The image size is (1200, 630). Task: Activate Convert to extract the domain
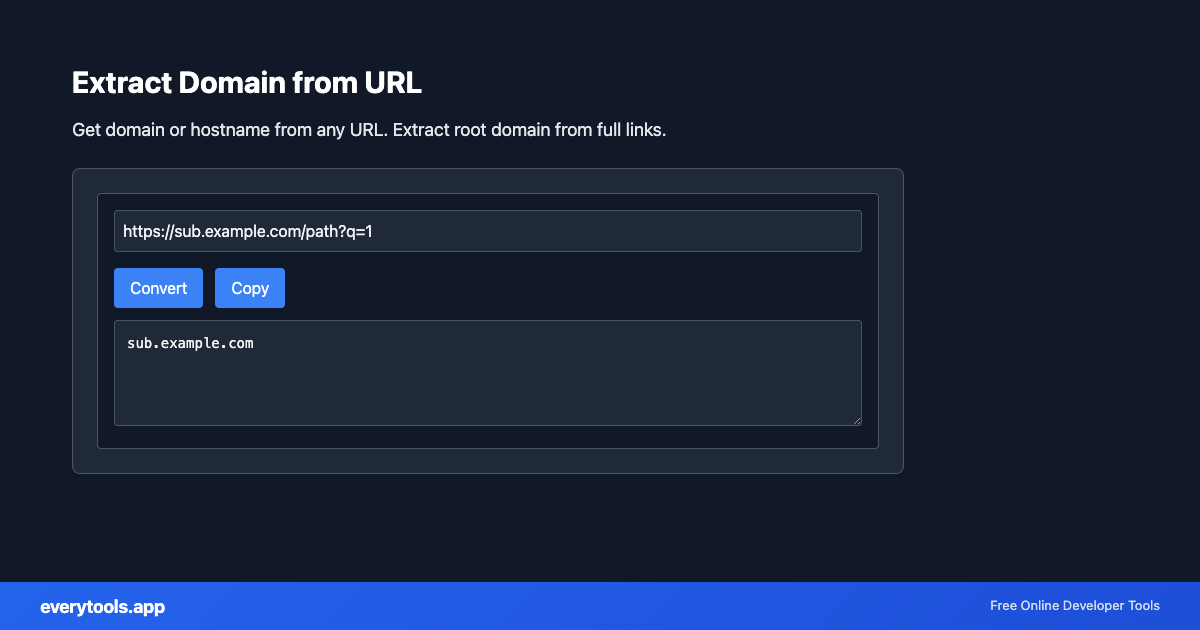coord(158,288)
